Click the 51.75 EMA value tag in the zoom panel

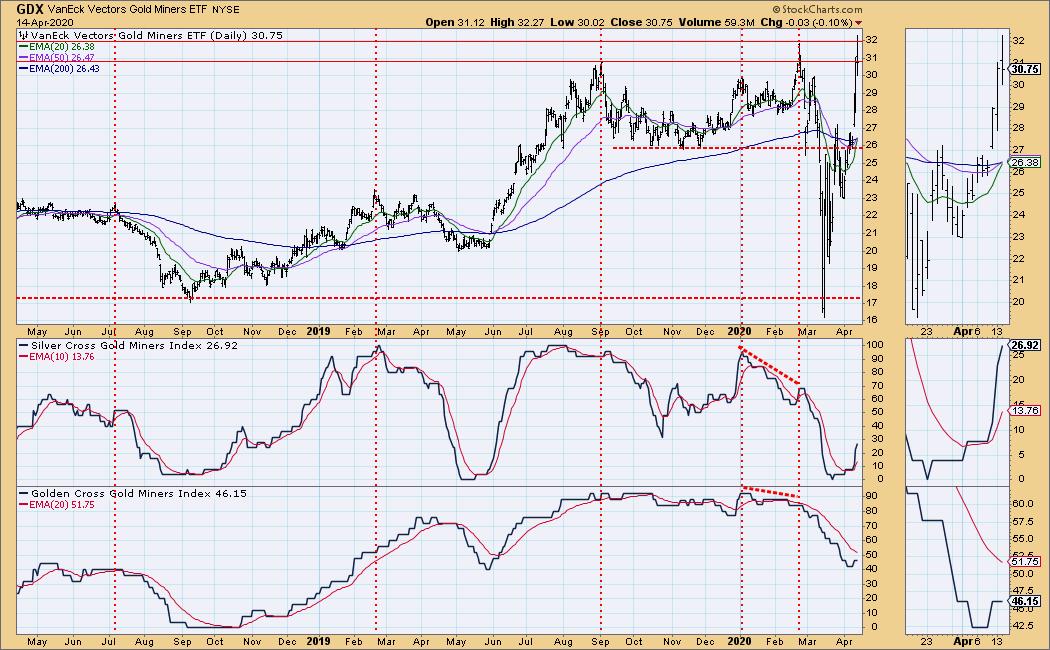click(1025, 562)
